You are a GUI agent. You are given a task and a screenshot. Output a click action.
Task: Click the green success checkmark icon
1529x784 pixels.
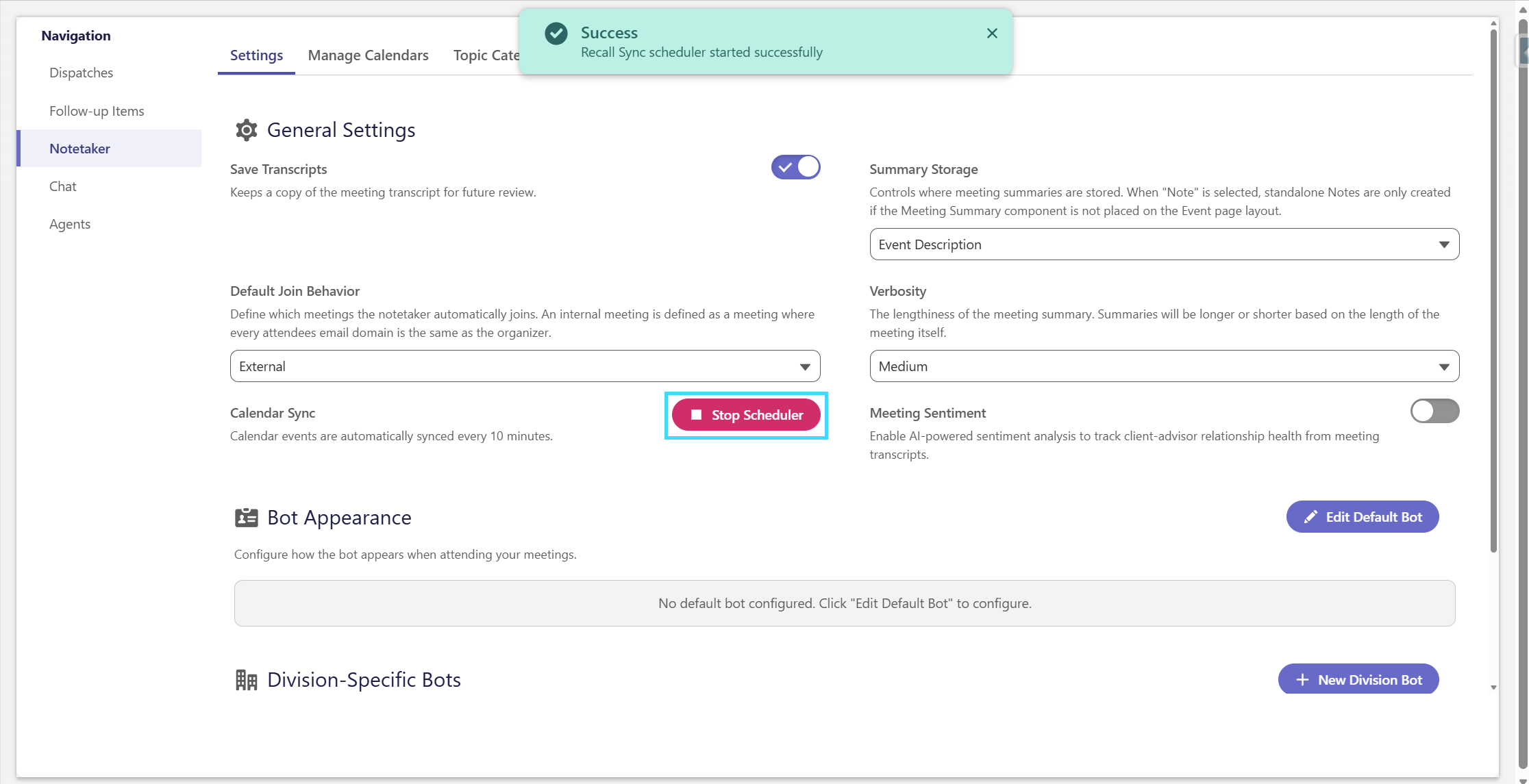tap(556, 34)
